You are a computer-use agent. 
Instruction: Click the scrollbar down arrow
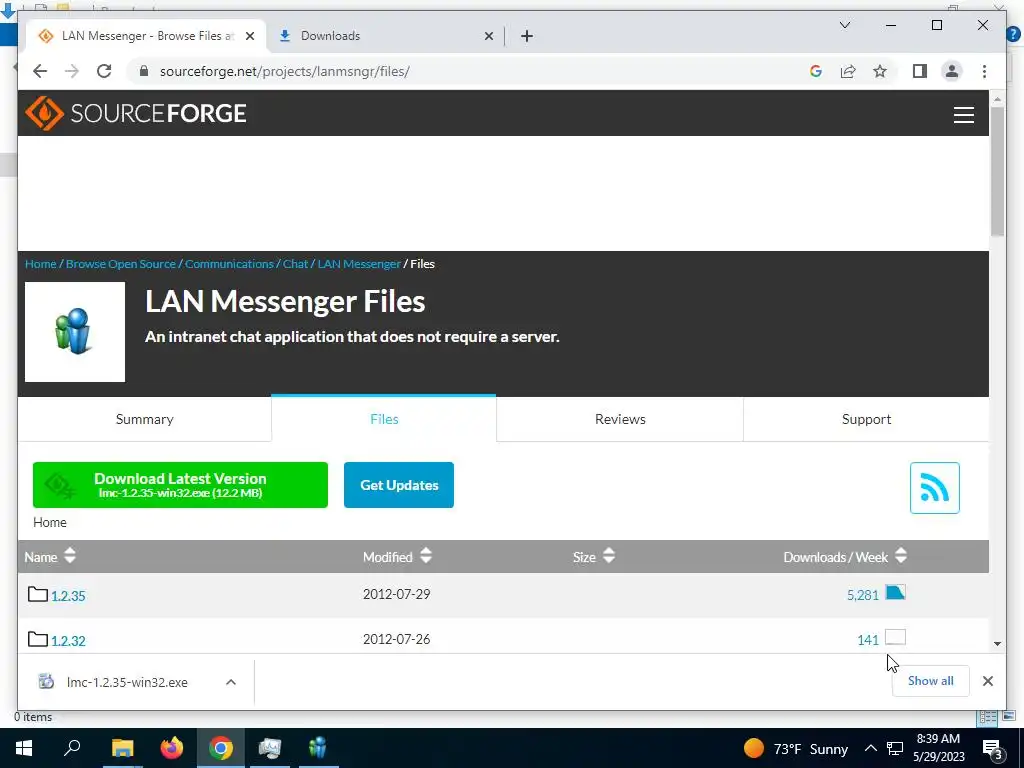(997, 643)
